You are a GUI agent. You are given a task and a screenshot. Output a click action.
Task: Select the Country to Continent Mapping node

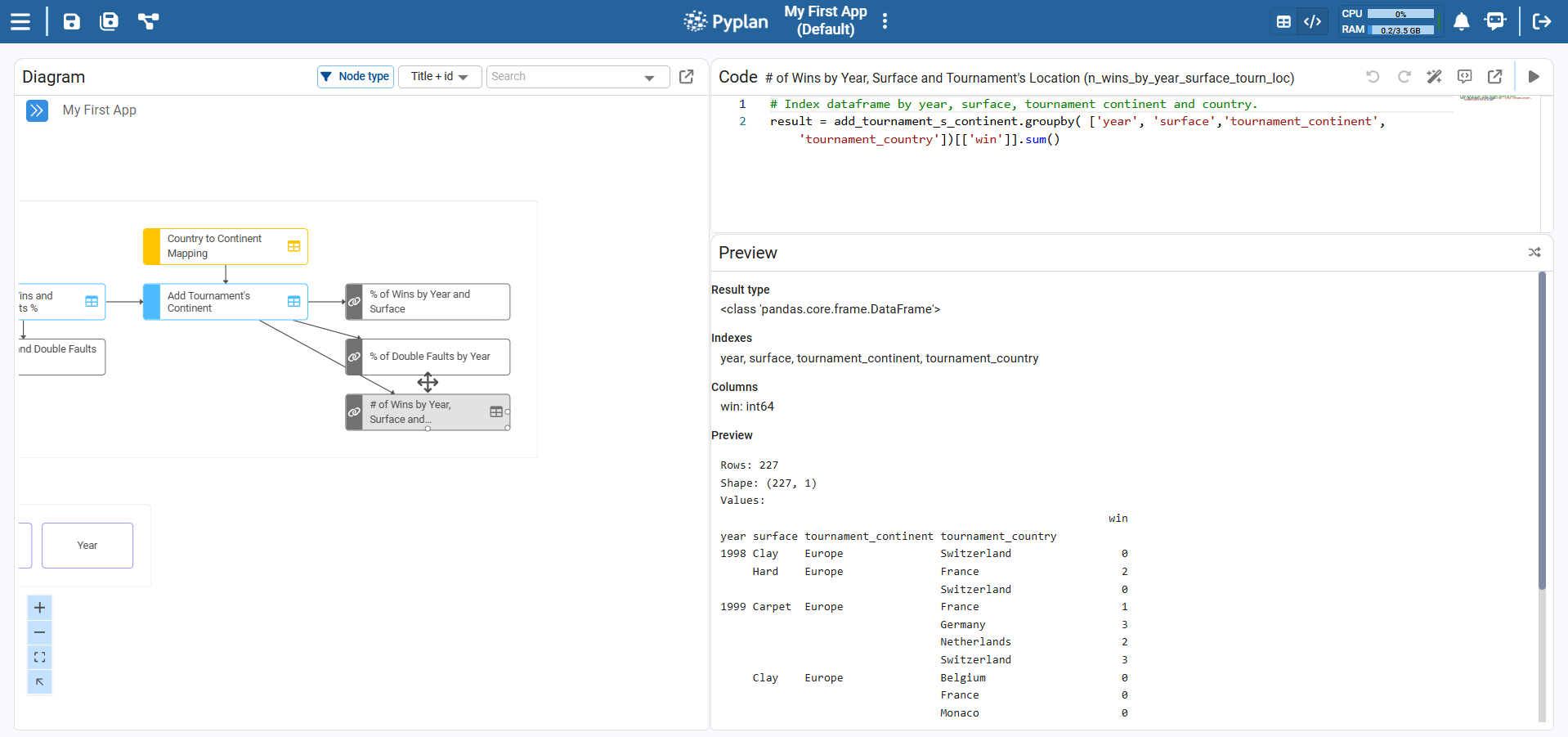click(x=225, y=246)
